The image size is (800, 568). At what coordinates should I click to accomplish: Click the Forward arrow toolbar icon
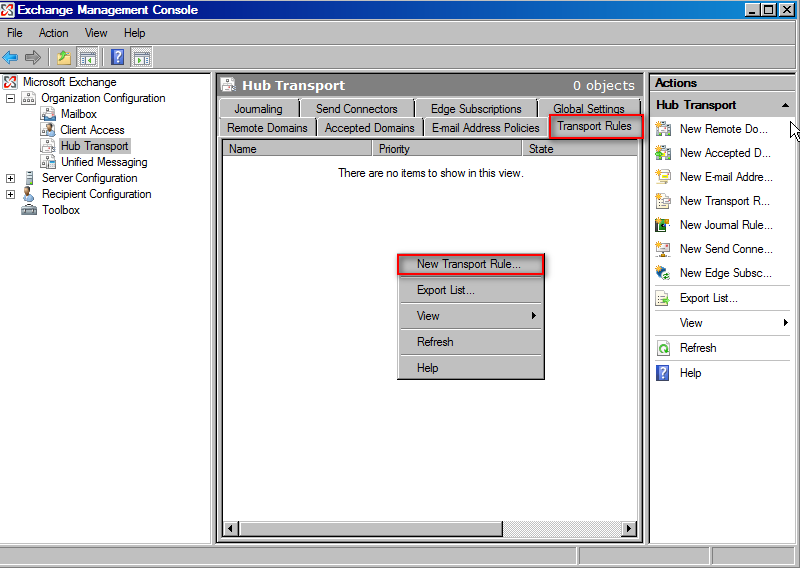click(x=33, y=57)
